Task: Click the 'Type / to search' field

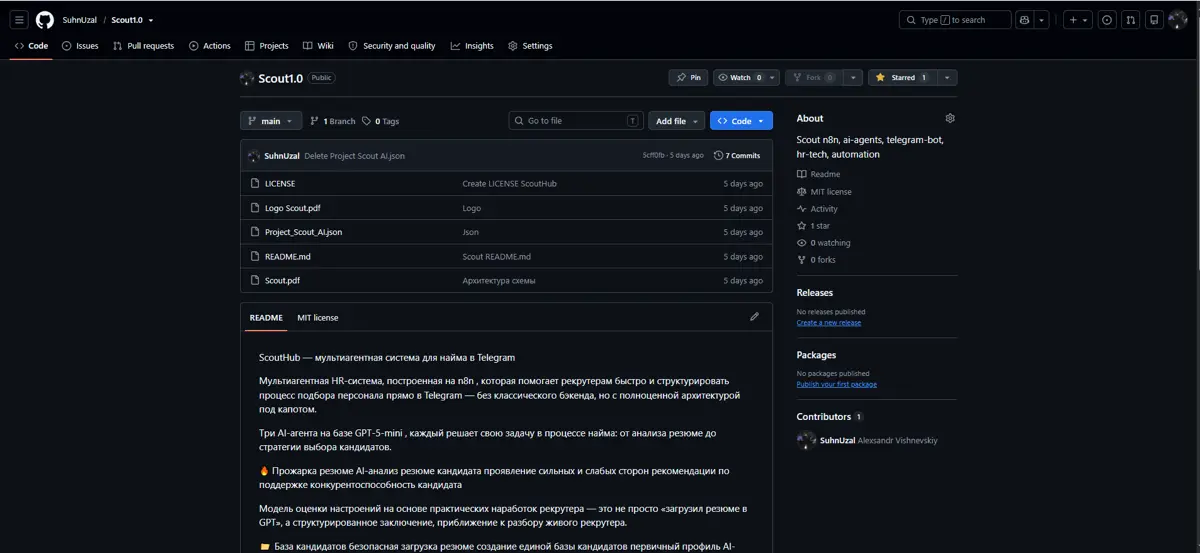Action: coord(955,20)
